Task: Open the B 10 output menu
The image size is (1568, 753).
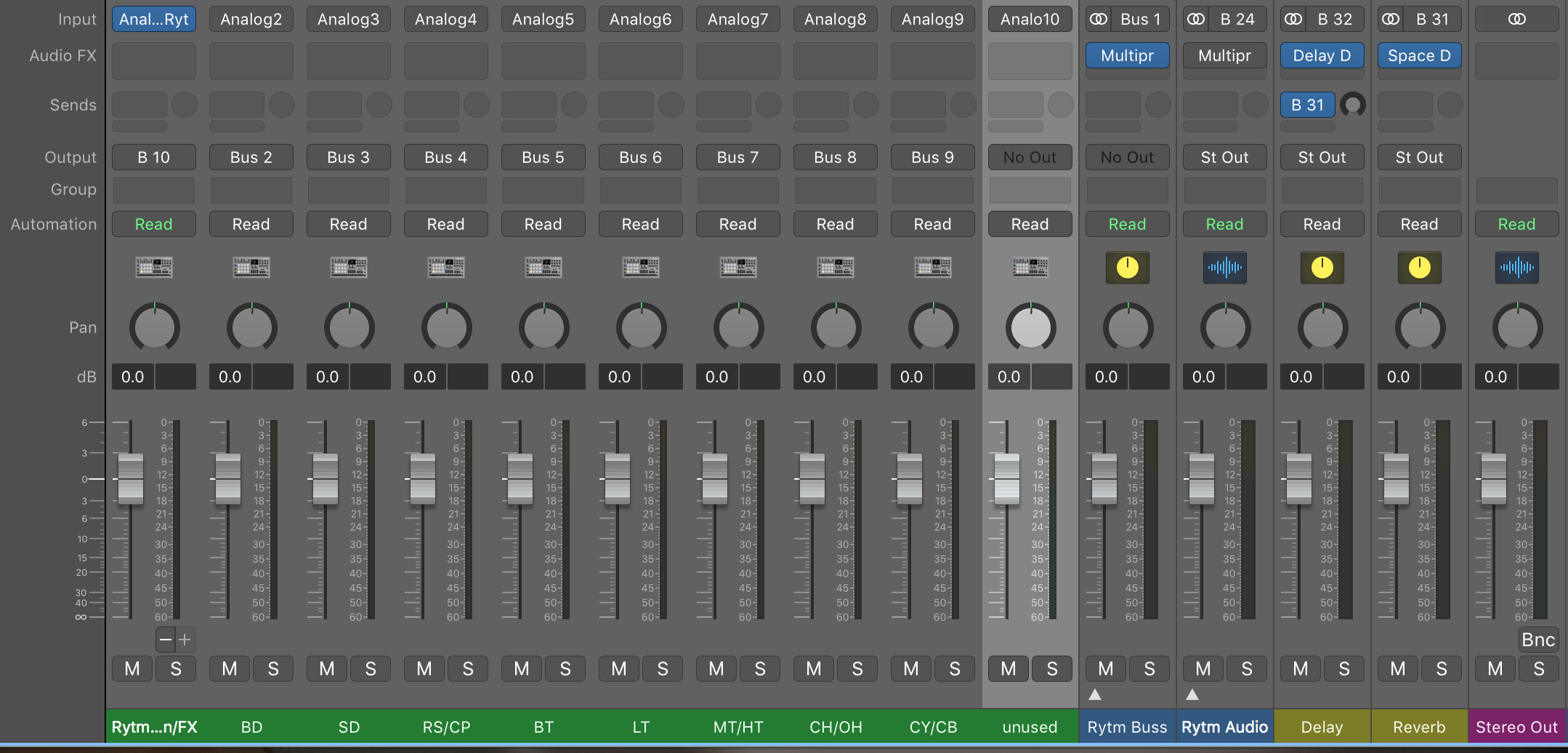Action: tap(153, 158)
